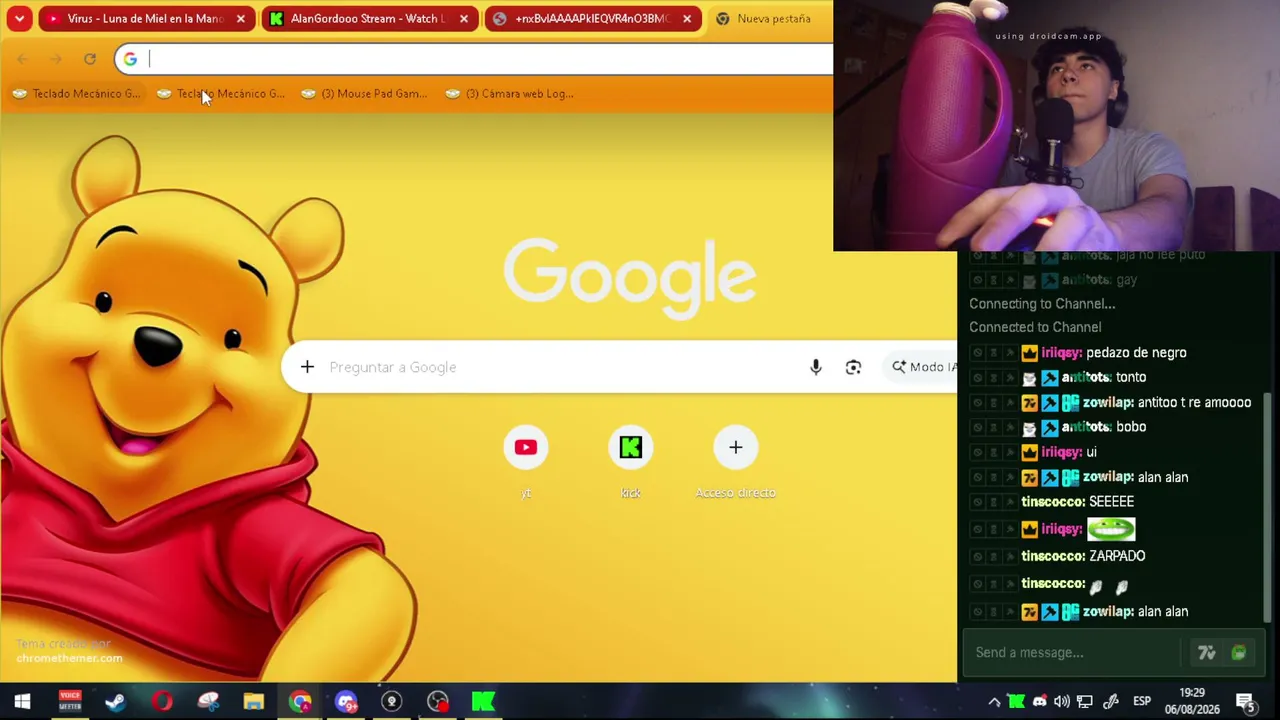This screenshot has width=1280, height=720.
Task: Open the second Teclado Mecánico G... bookmark
Action: coord(221,93)
